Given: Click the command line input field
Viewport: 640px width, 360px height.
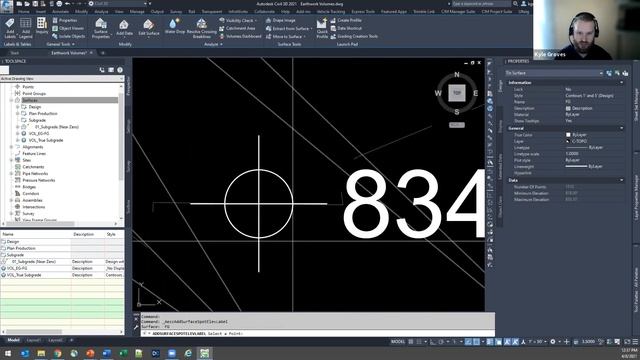Looking at the screenshot, I should [318, 333].
